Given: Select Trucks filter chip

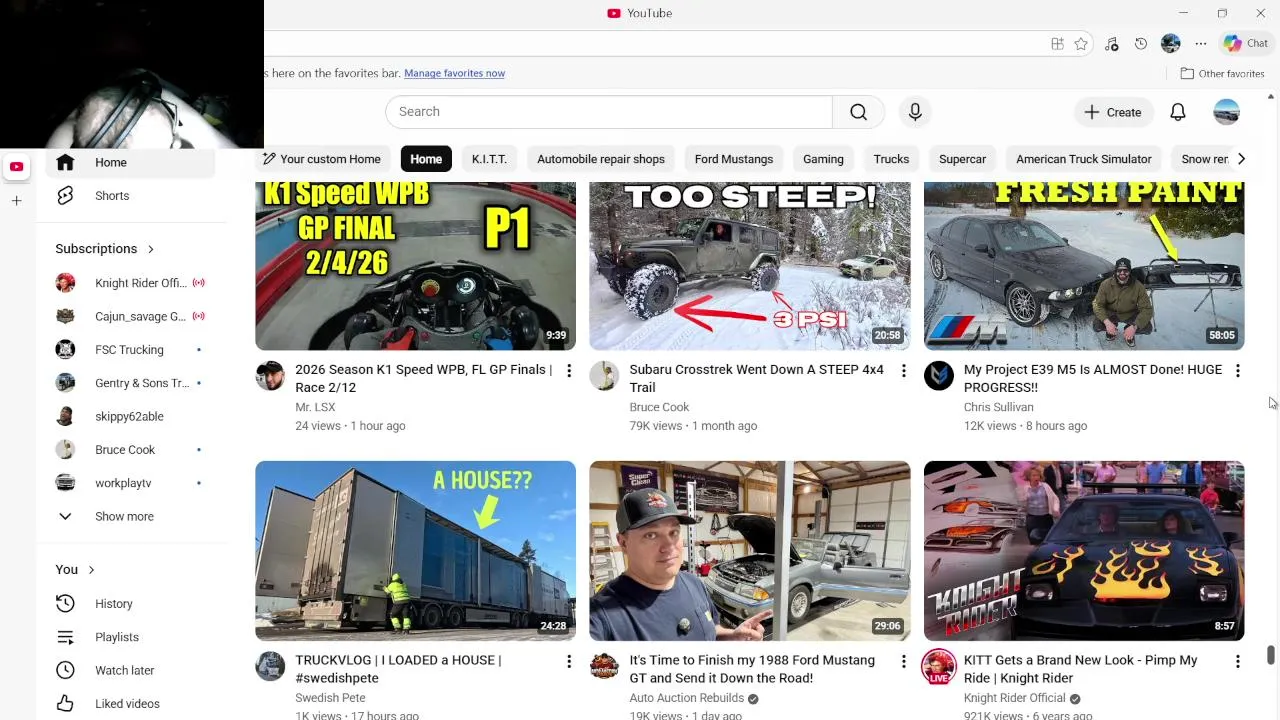Looking at the screenshot, I should [x=891, y=159].
